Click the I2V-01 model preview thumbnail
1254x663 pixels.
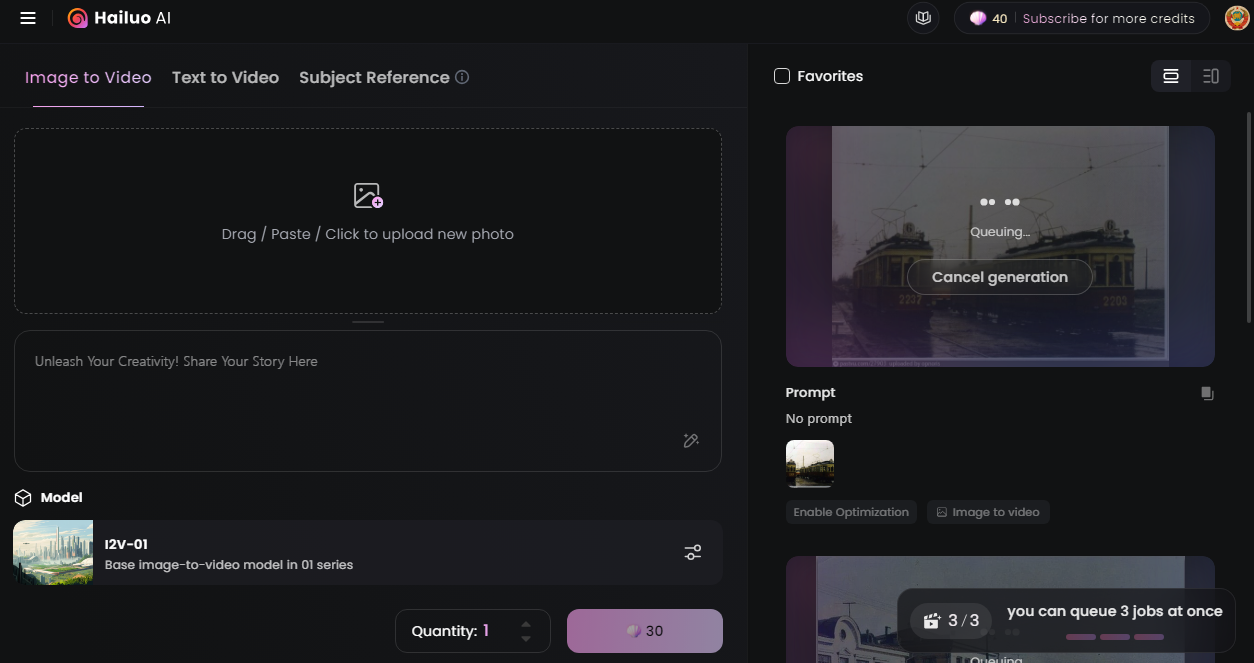click(x=53, y=552)
